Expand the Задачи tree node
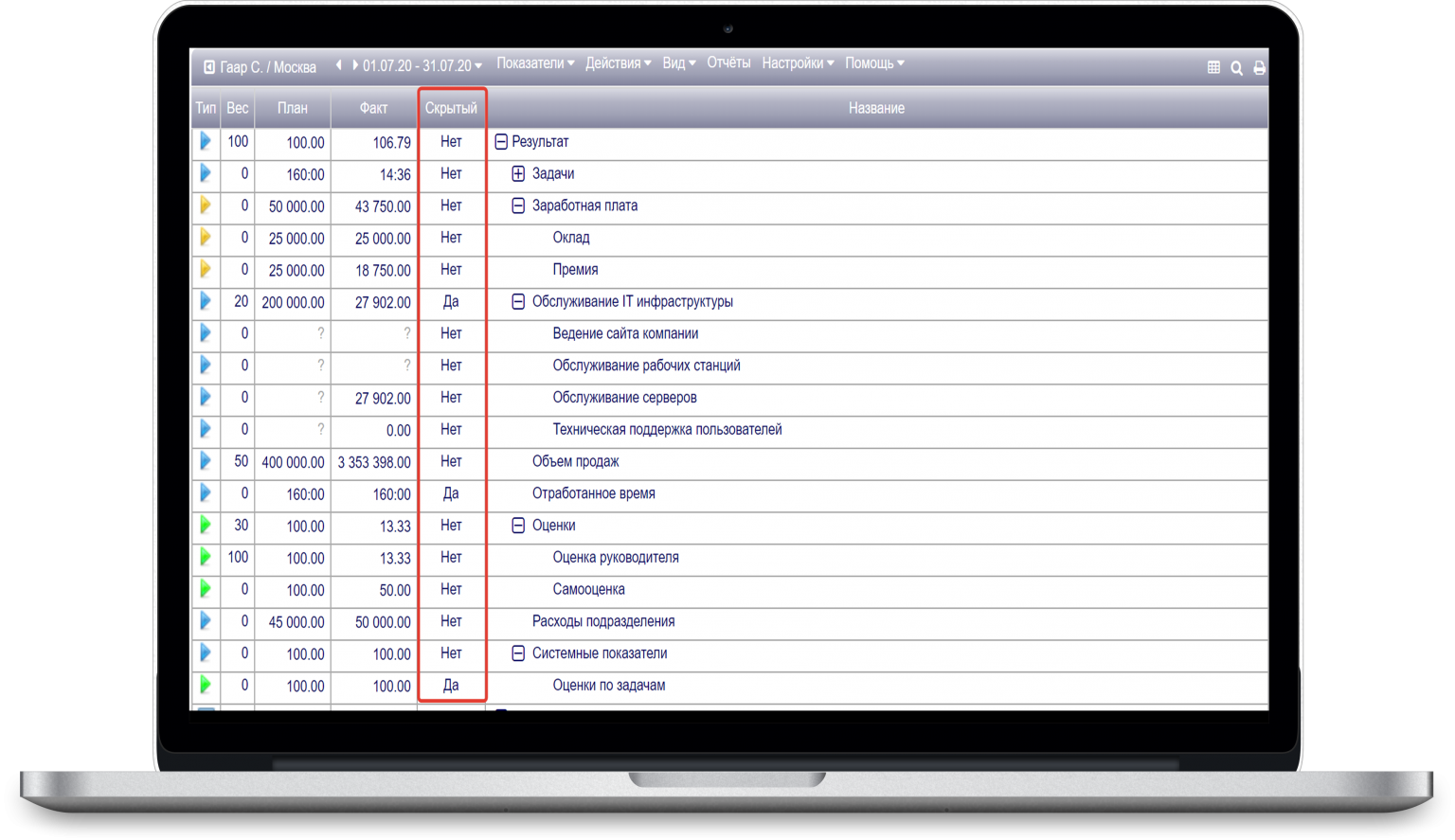This screenshot has height=840, width=1455. click(x=518, y=174)
